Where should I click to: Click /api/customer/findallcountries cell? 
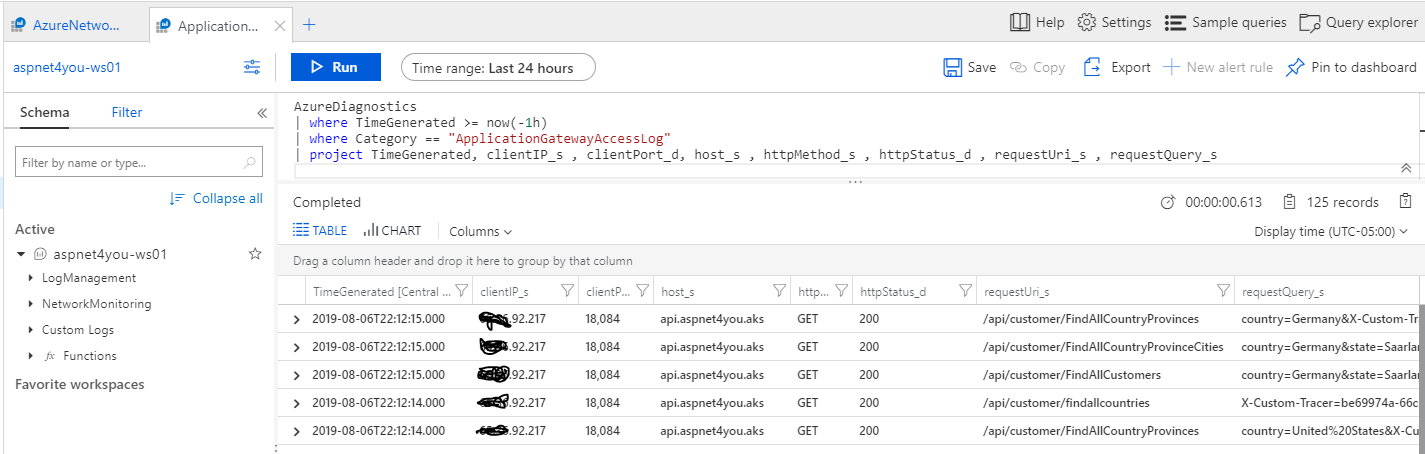(1067, 403)
